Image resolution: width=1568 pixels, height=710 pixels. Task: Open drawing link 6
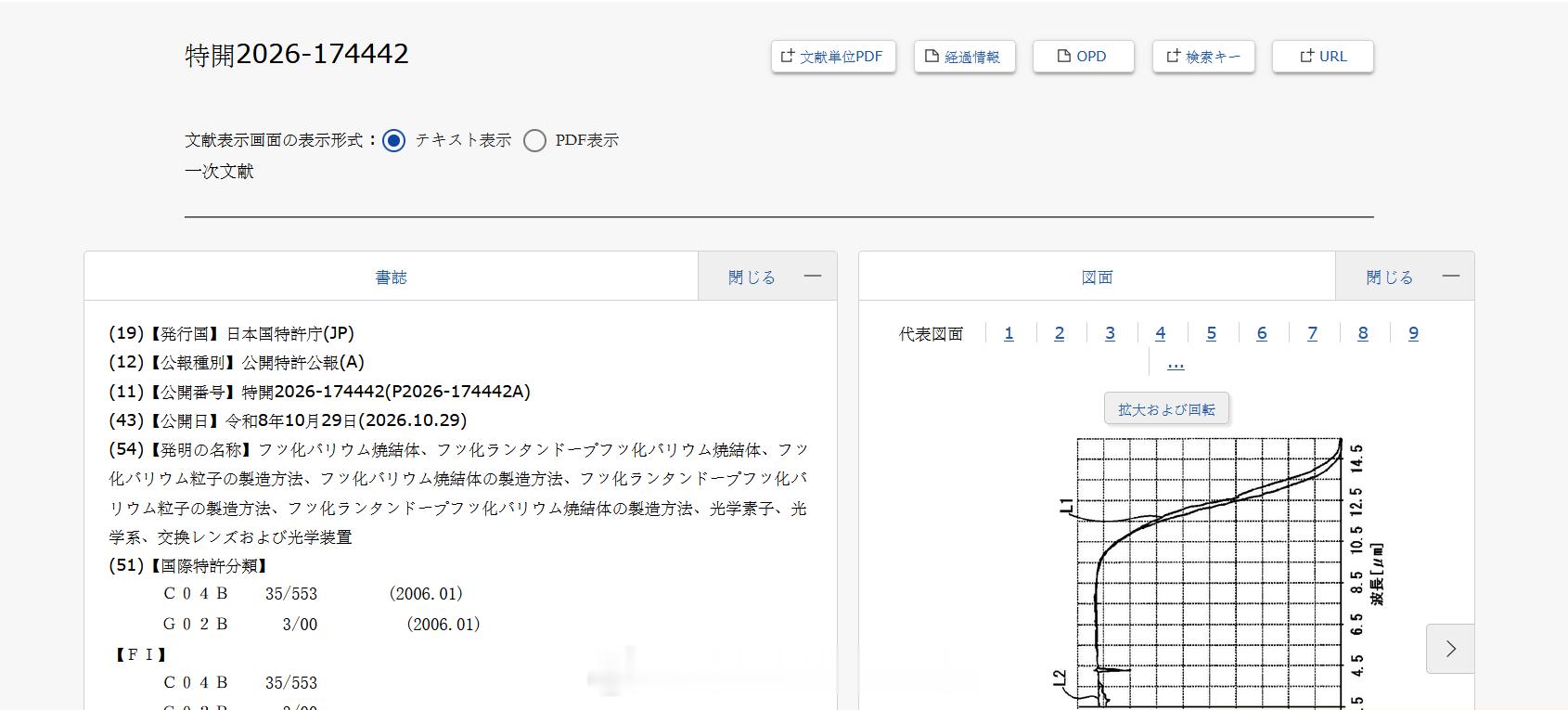(x=1262, y=333)
